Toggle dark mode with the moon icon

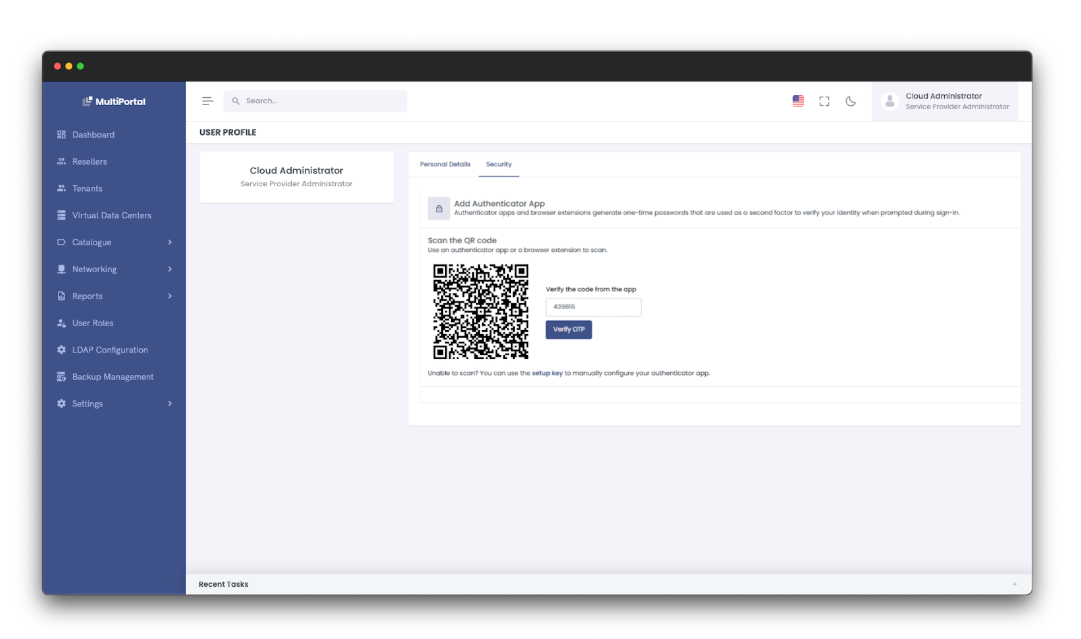851,101
